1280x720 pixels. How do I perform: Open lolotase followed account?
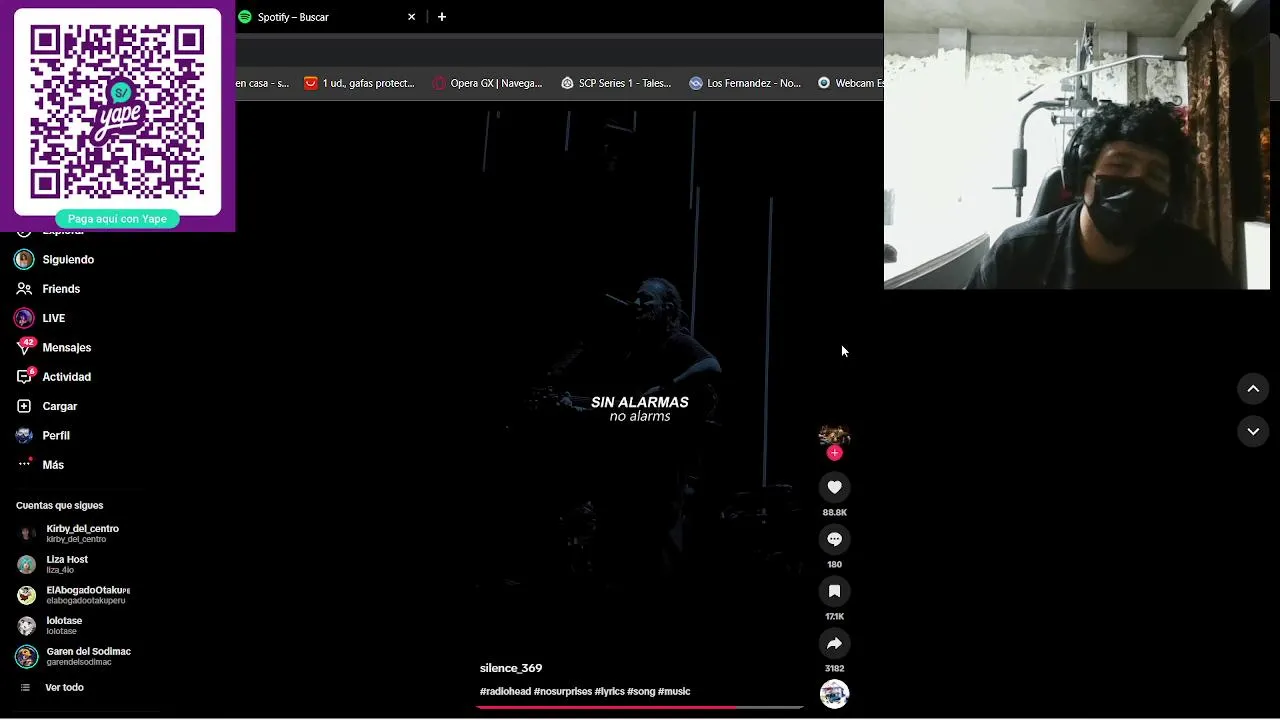coord(64,625)
